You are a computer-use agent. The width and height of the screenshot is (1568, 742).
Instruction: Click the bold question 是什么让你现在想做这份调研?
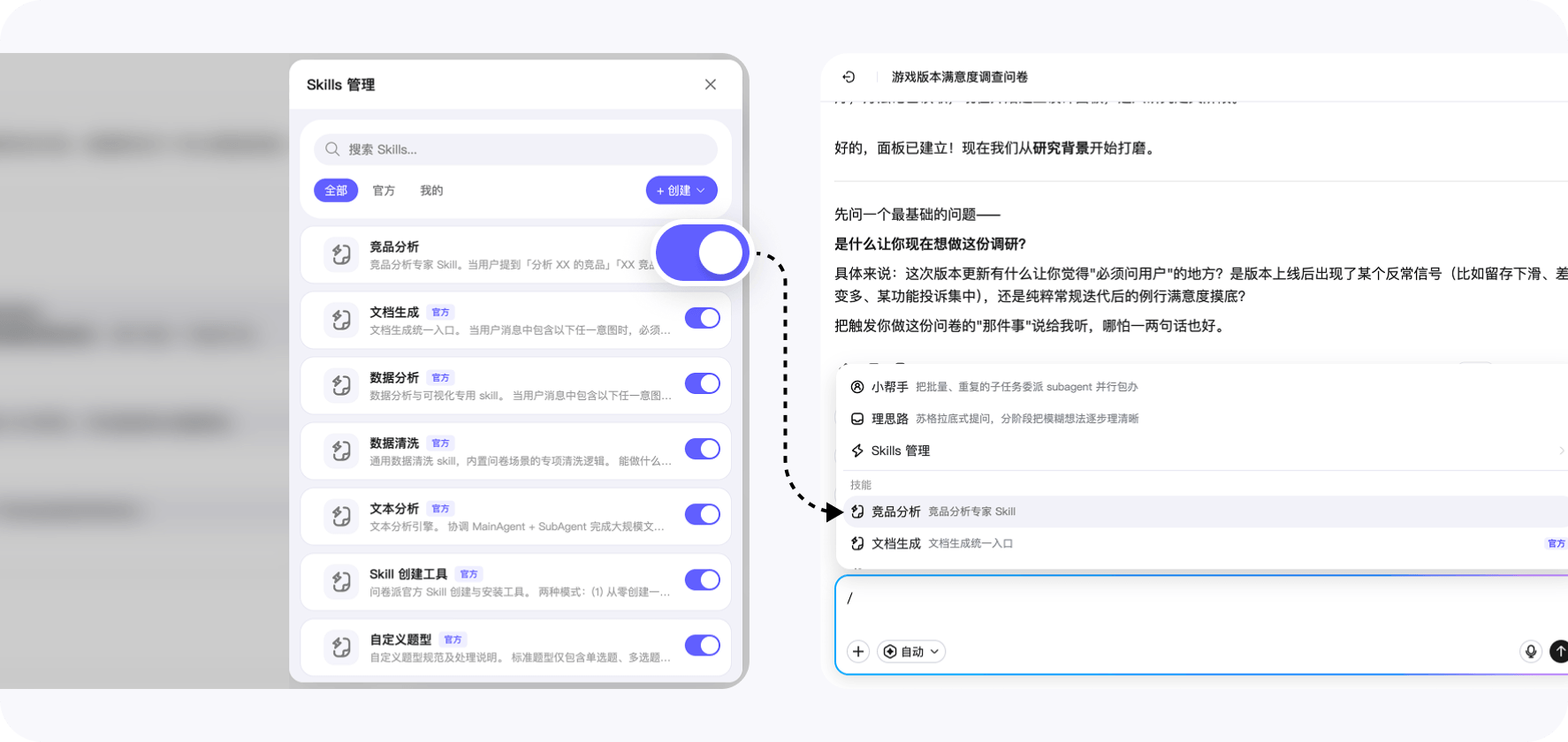click(x=931, y=244)
